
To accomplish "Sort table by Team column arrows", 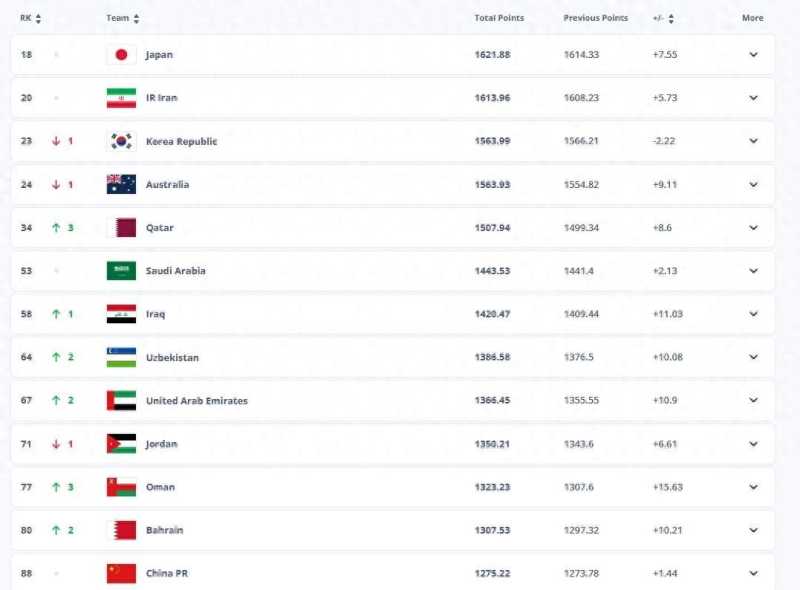I will pyautogui.click(x=136, y=19).
